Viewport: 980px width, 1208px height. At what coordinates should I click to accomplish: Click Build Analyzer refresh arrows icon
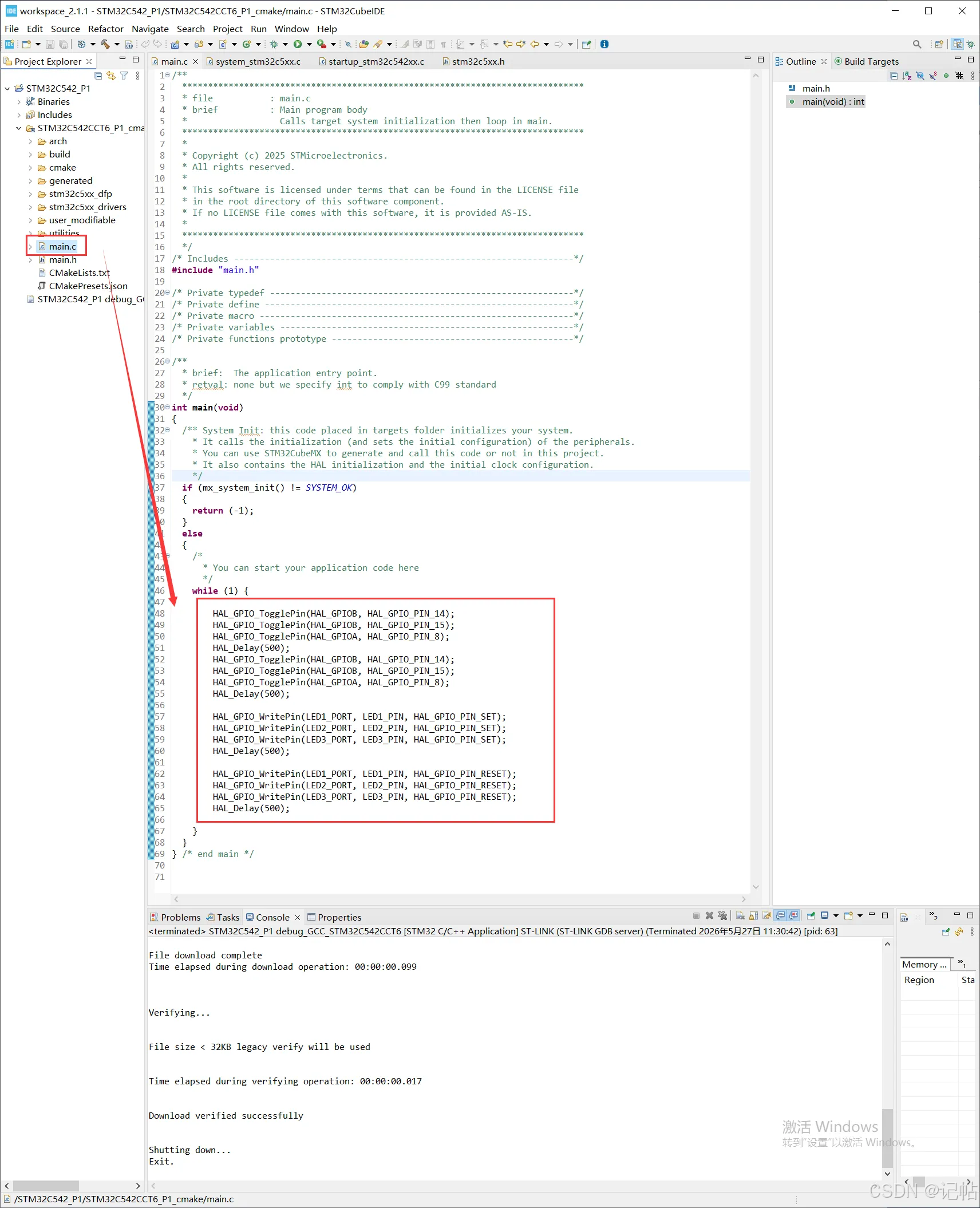click(x=959, y=931)
